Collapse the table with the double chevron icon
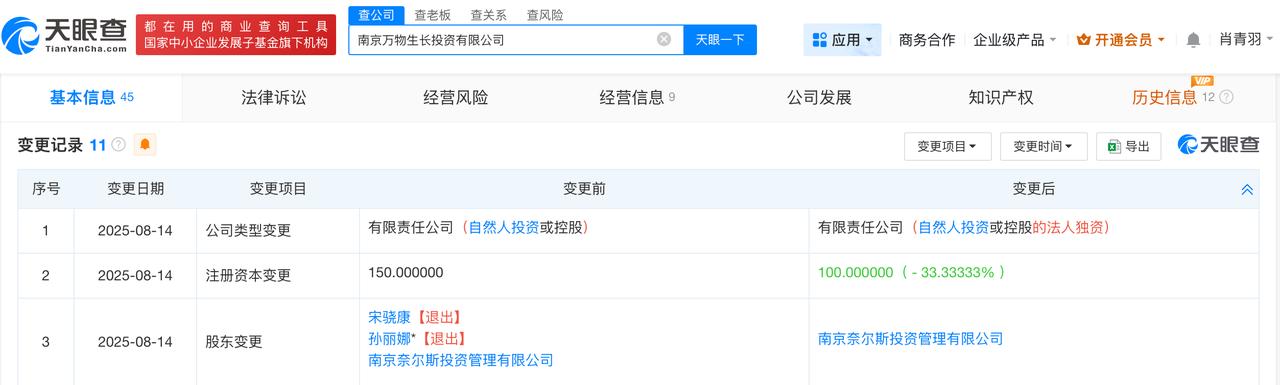This screenshot has height=385, width=1280. point(1247,189)
